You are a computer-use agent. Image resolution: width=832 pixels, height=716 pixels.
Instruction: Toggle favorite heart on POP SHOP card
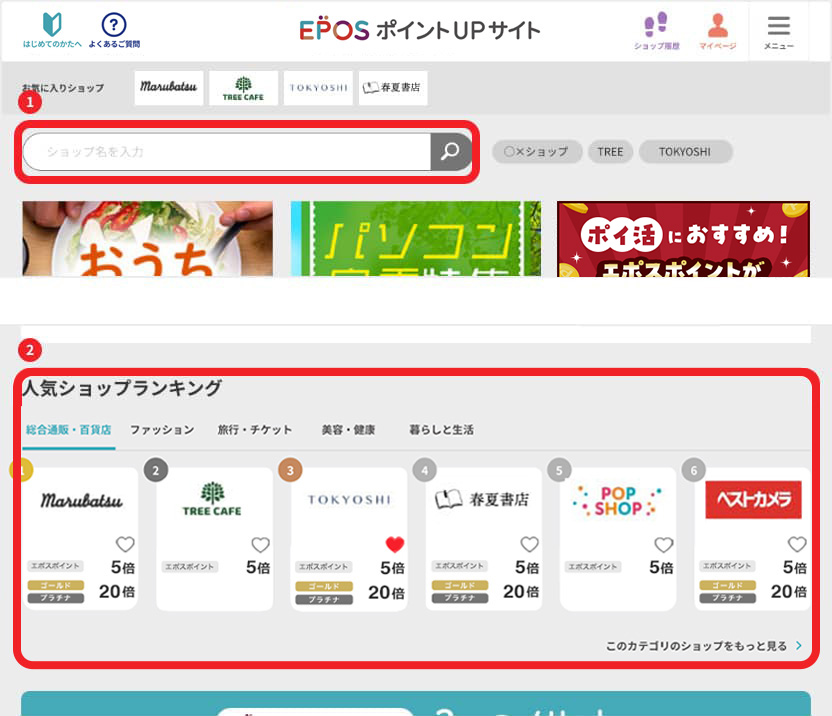click(663, 545)
